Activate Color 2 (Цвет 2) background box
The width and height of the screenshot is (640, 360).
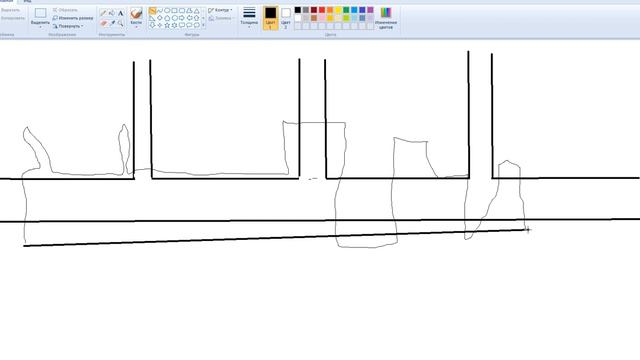pos(286,18)
